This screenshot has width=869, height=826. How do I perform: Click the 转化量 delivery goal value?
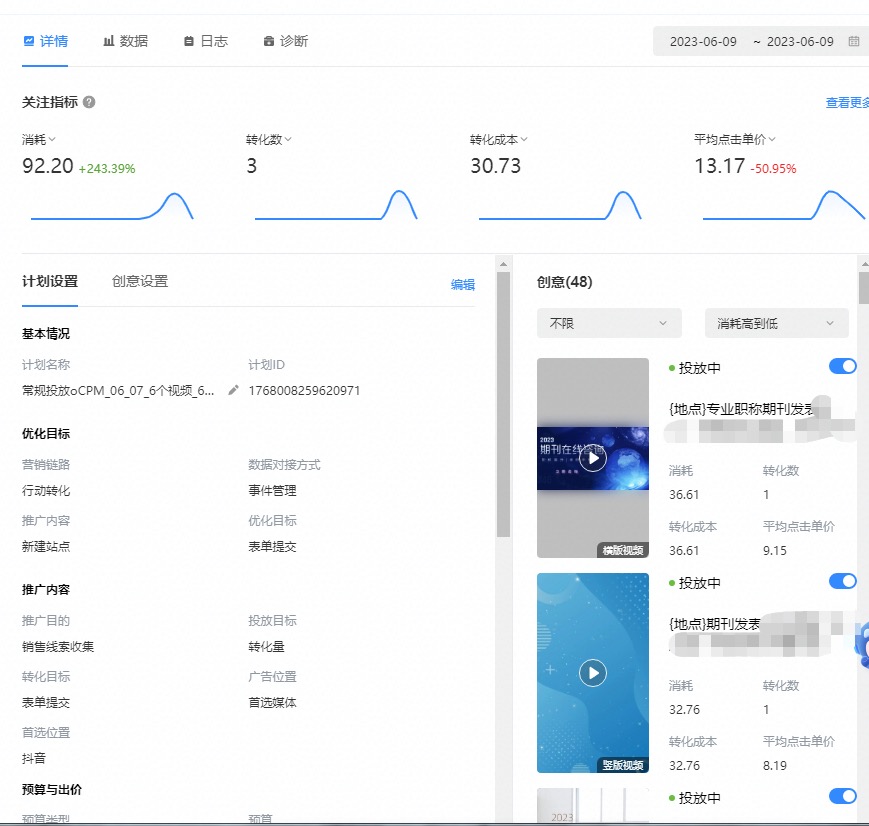(267, 646)
